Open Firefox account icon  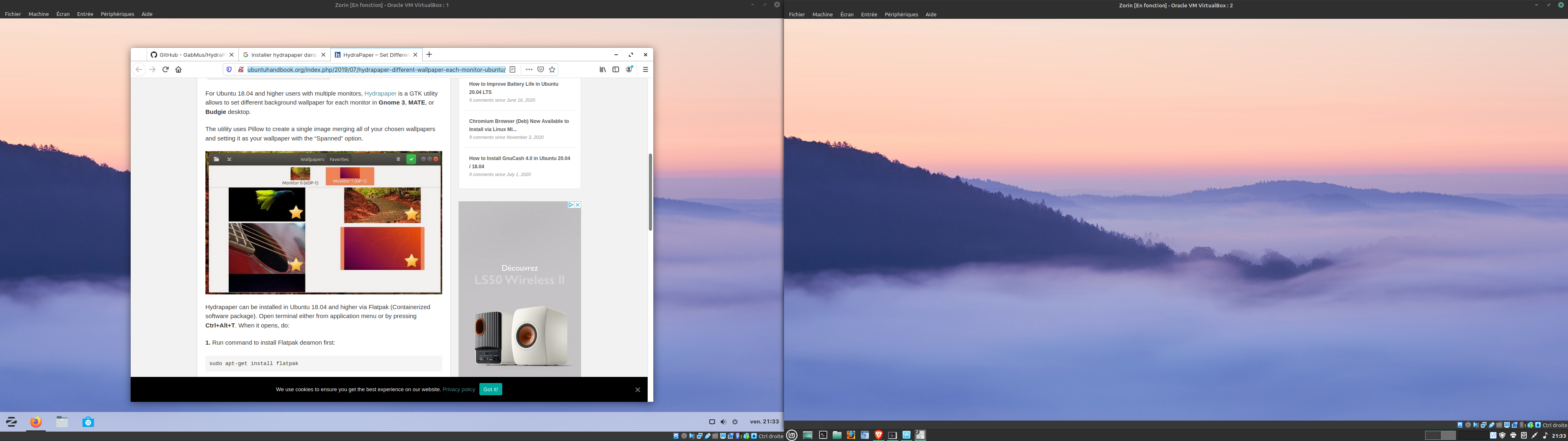629,69
